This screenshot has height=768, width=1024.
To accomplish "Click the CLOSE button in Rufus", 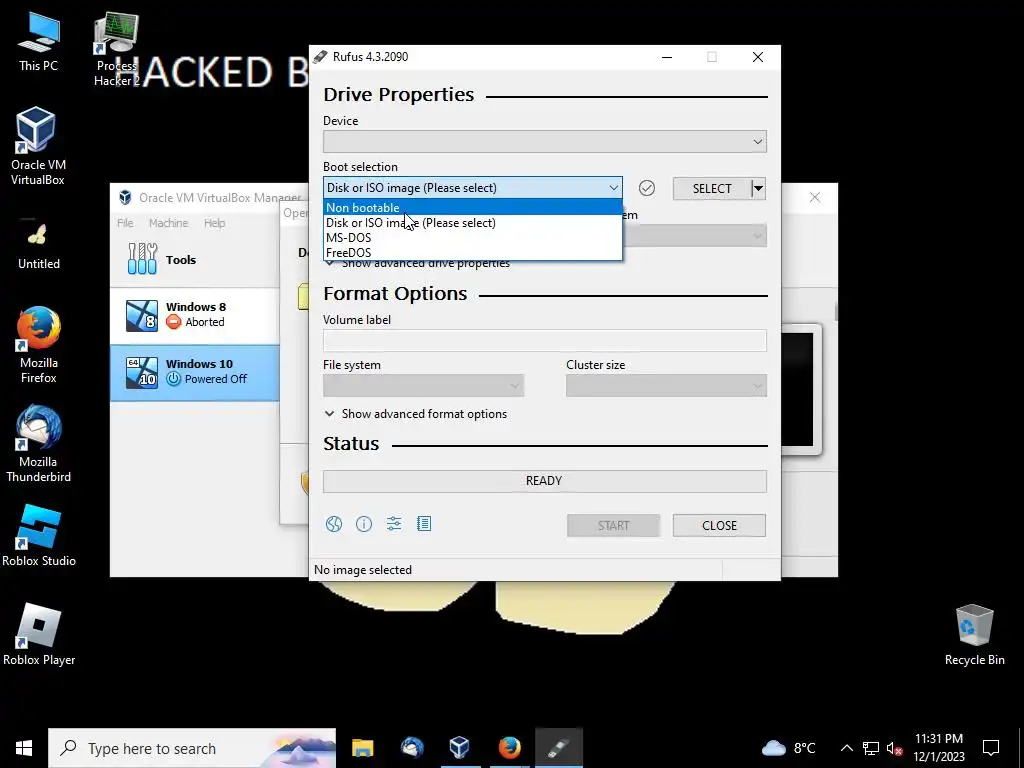I will (x=719, y=526).
